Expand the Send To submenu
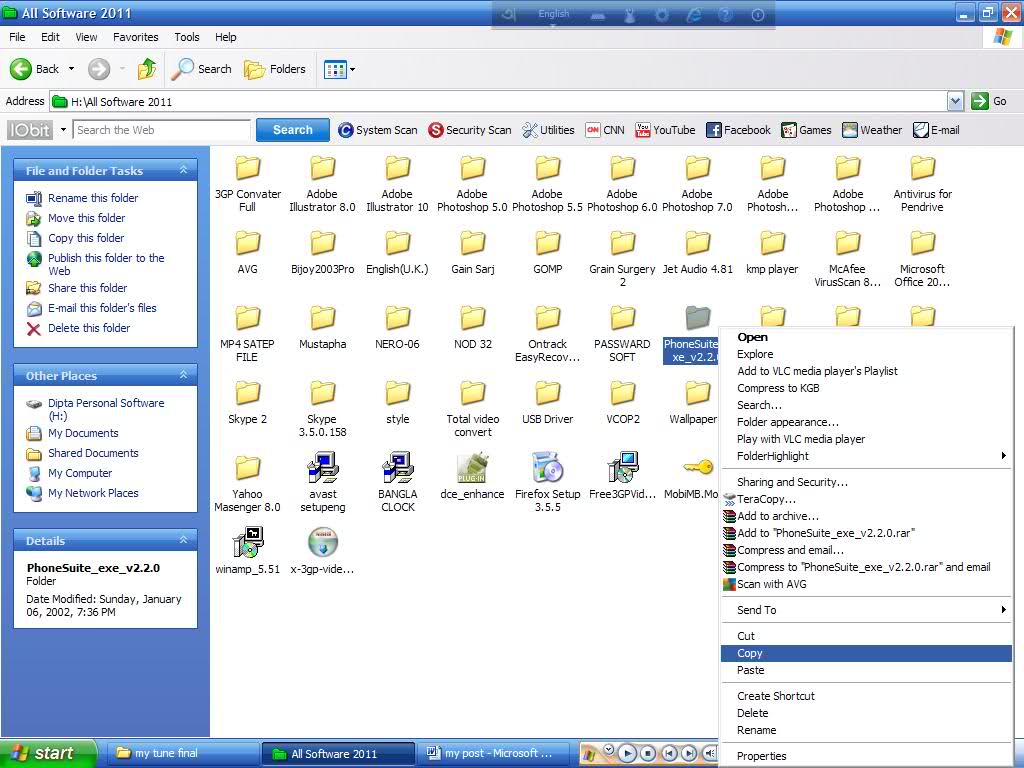The height and width of the screenshot is (768, 1024). pyautogui.click(x=866, y=610)
